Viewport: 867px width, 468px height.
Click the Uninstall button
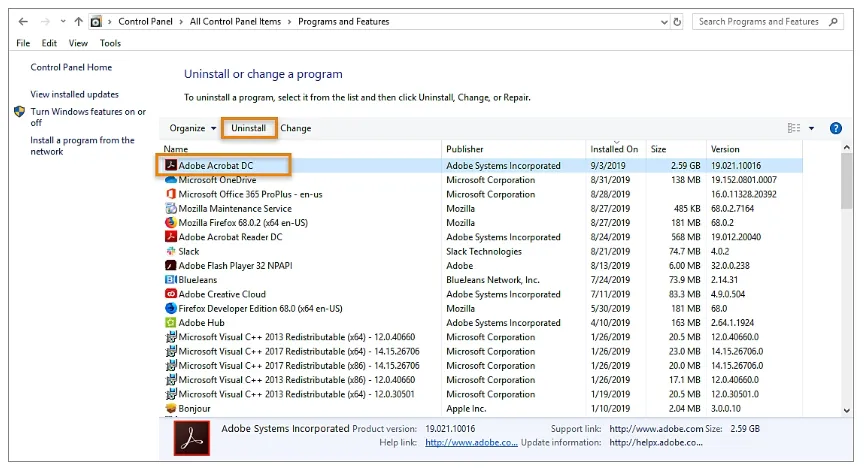click(249, 128)
